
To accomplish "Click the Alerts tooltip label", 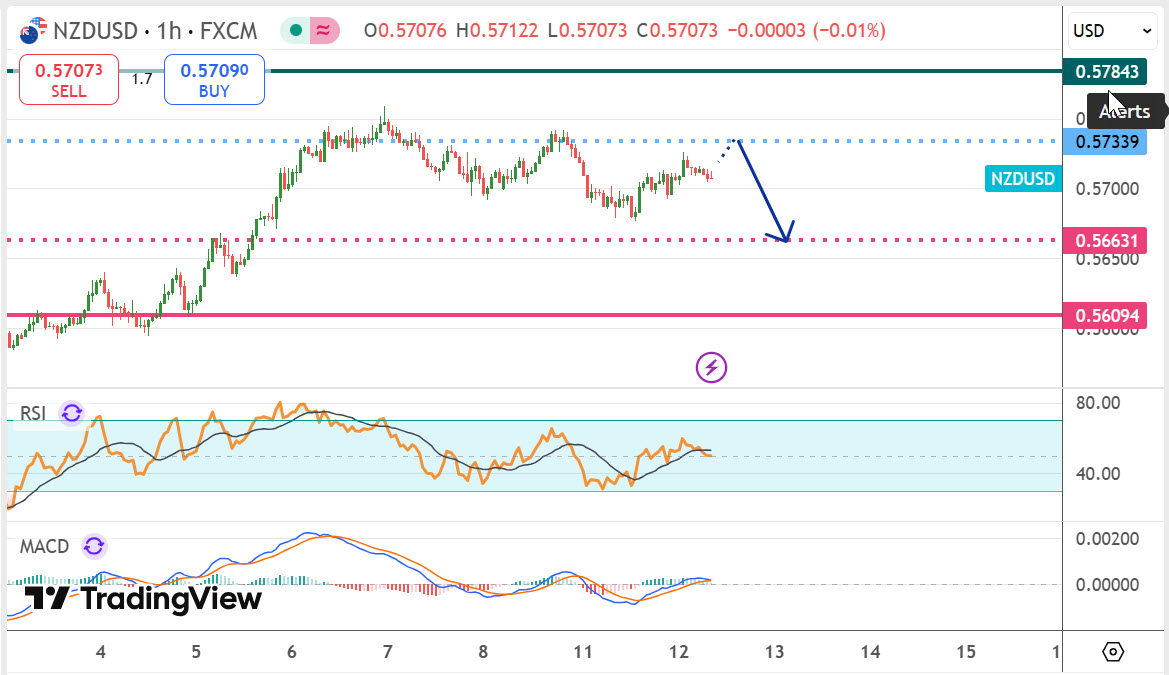I will tap(1124, 112).
